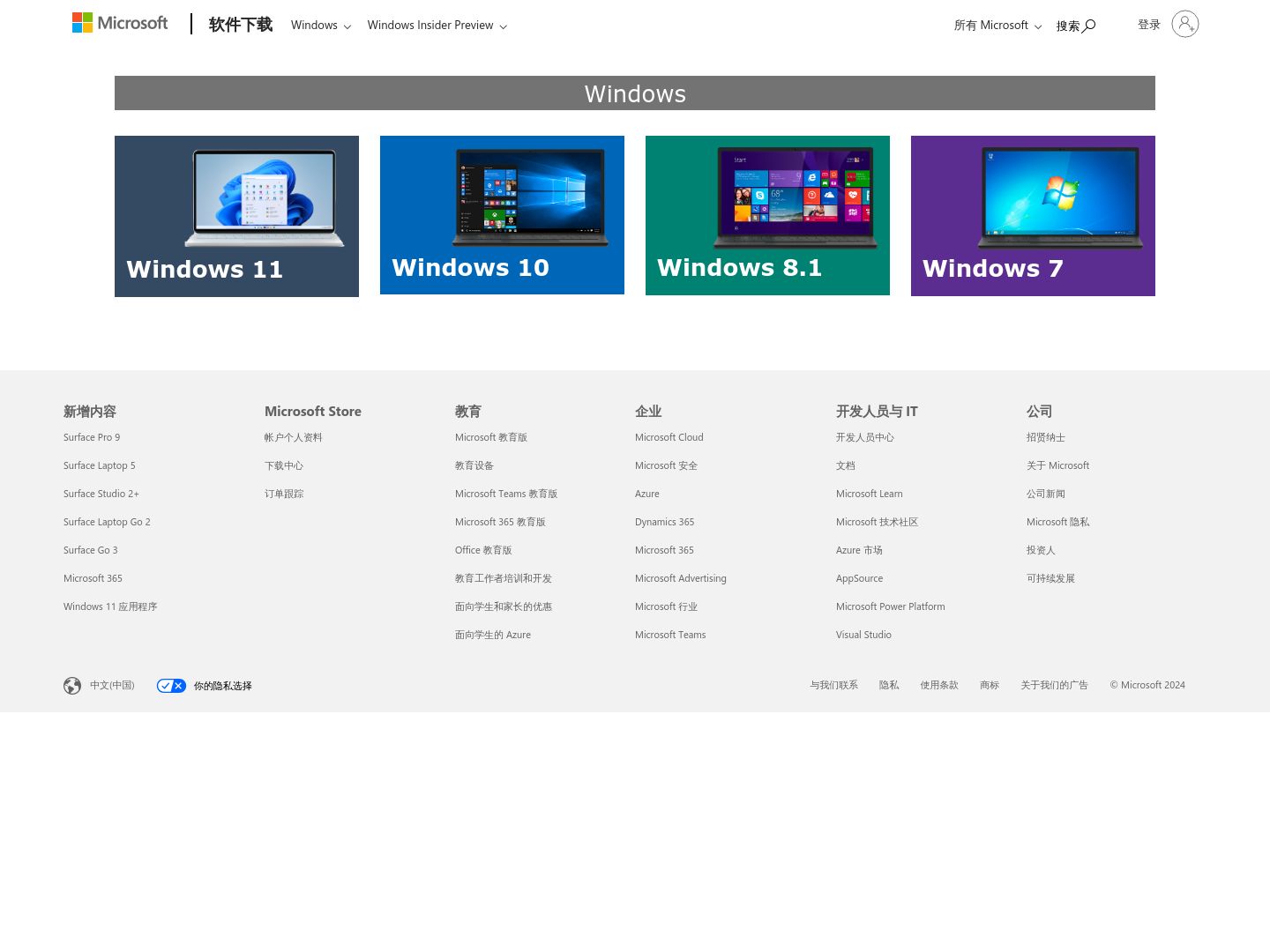Open the 文档 link
This screenshot has height=952, width=1270.
tap(846, 465)
